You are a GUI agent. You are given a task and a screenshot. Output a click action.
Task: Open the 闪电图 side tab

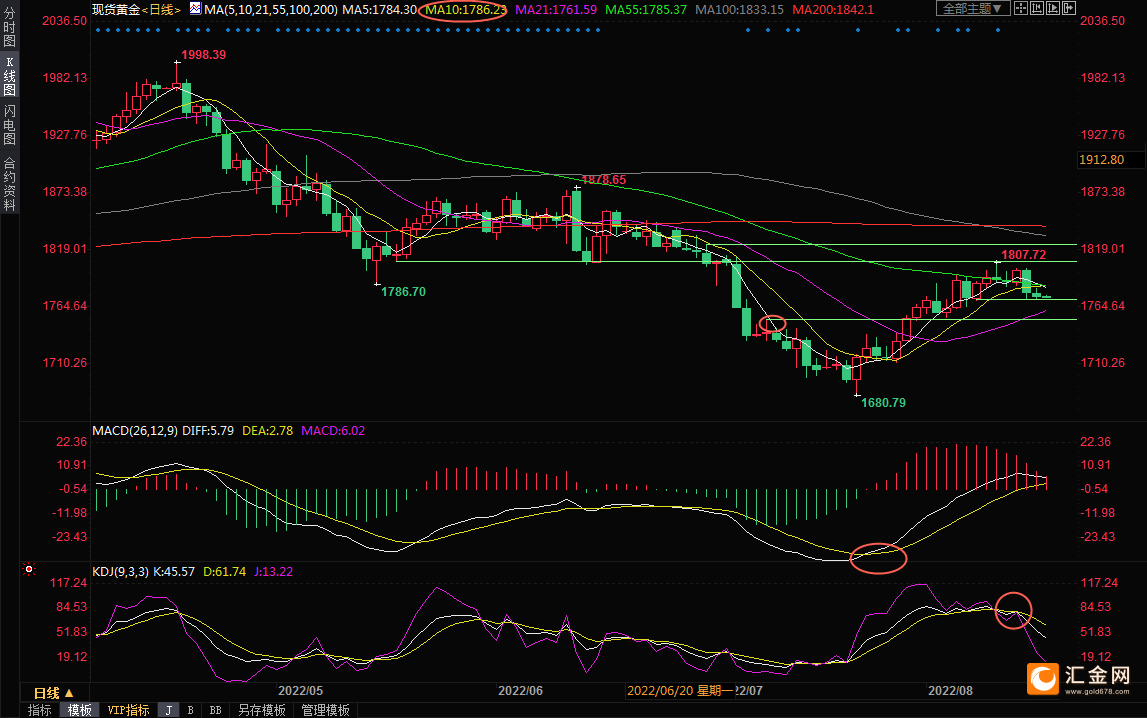[9, 124]
